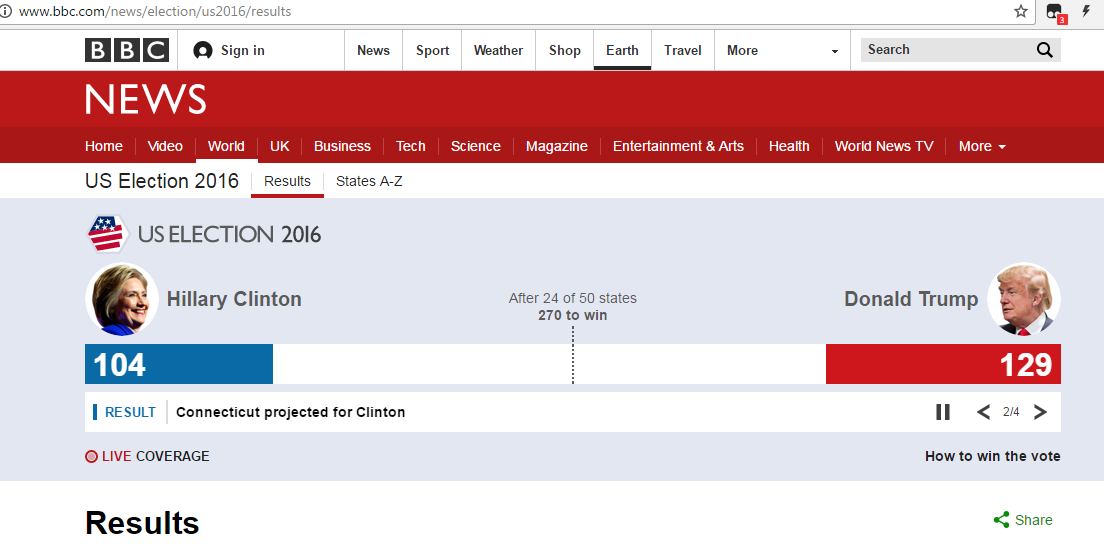Switch to the Results tab

[x=287, y=181]
